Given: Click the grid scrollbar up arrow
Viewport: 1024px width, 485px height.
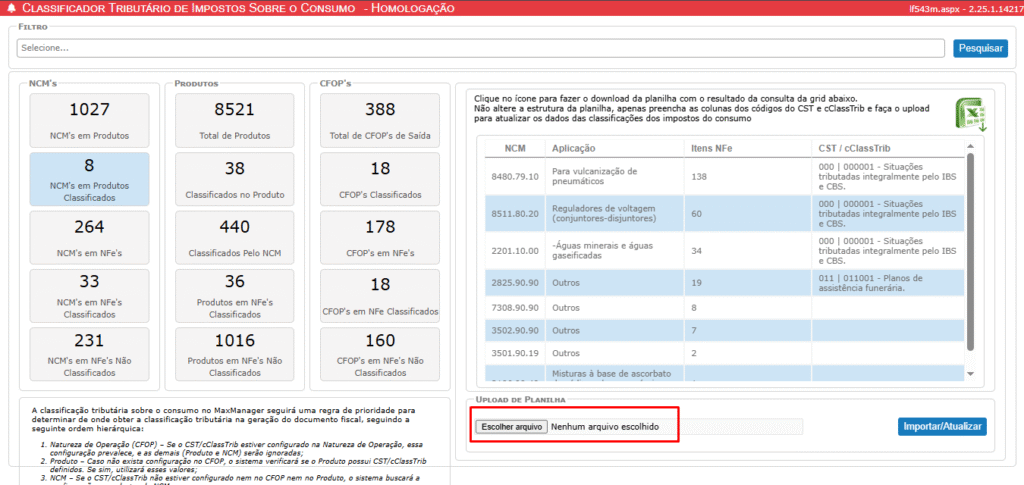Looking at the screenshot, I should click(x=969, y=146).
